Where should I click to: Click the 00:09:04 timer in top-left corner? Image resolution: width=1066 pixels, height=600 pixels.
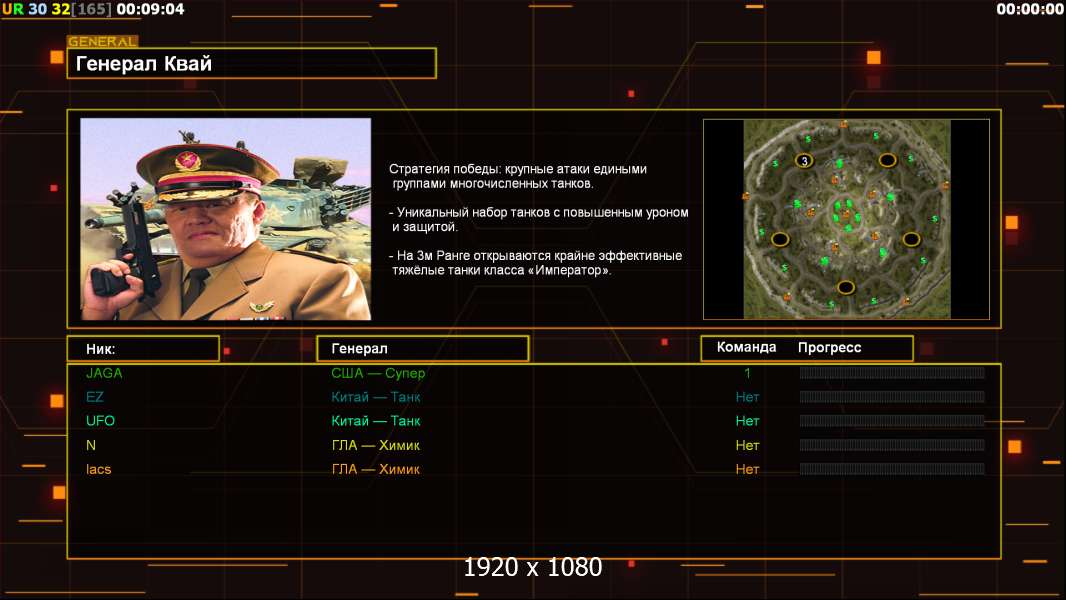point(150,9)
